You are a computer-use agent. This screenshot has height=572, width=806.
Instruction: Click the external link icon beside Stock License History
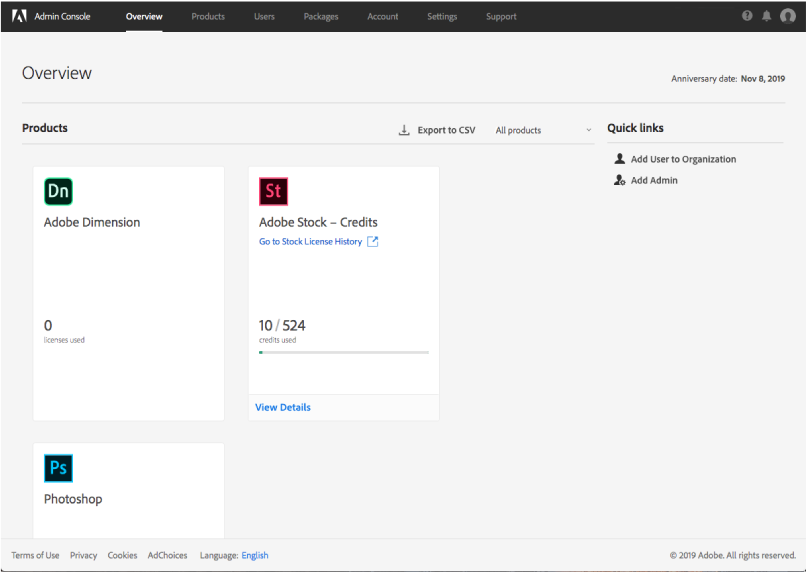pos(373,242)
